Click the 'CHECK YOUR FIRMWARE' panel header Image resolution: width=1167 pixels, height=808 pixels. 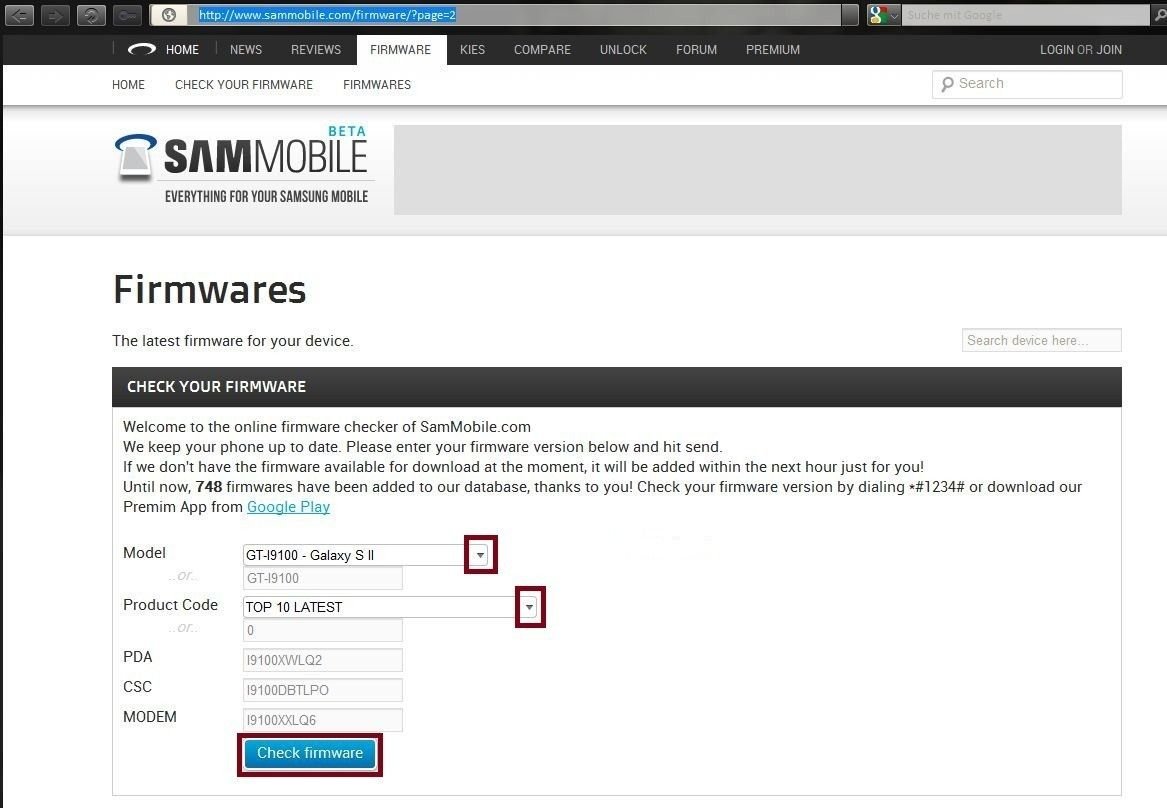coord(616,387)
